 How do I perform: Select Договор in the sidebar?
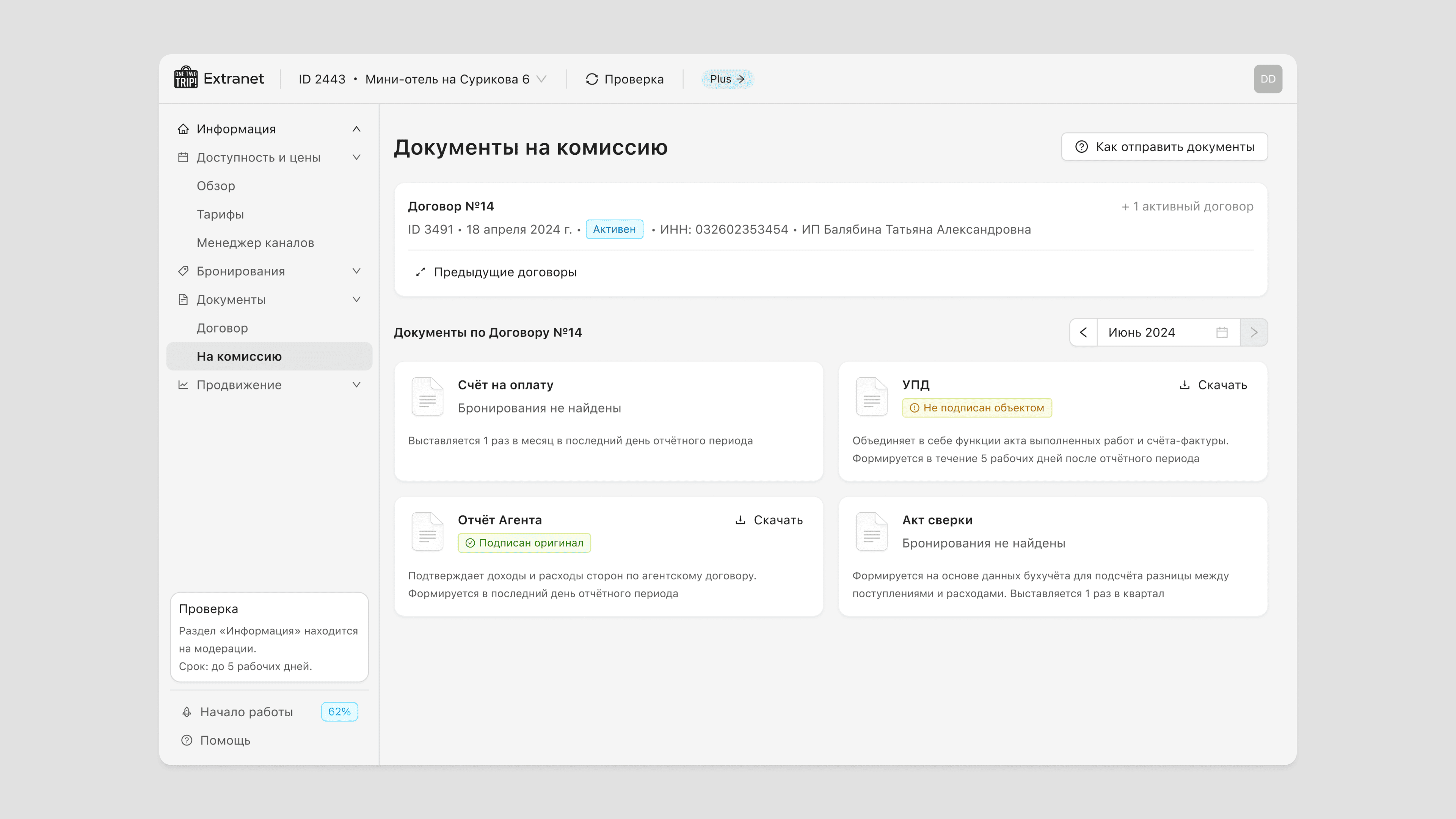pyautogui.click(x=222, y=328)
